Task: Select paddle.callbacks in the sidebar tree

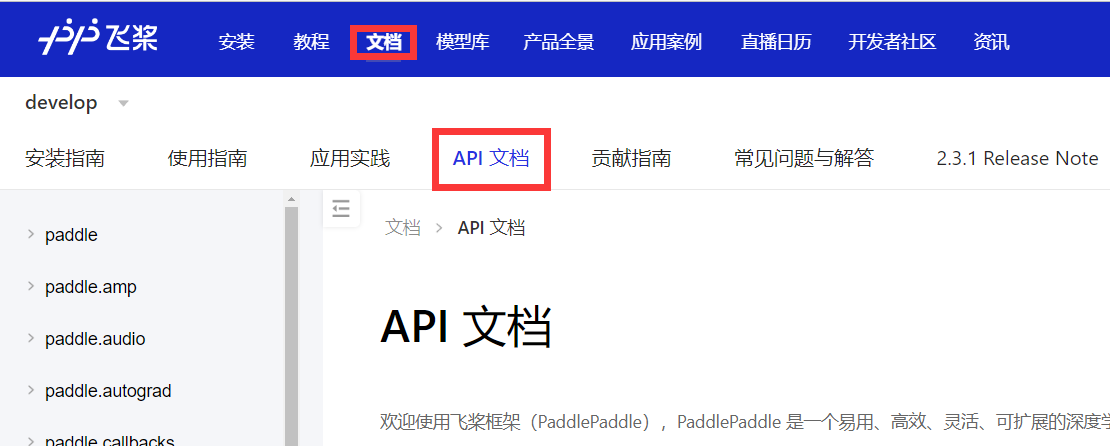Action: (x=110, y=440)
